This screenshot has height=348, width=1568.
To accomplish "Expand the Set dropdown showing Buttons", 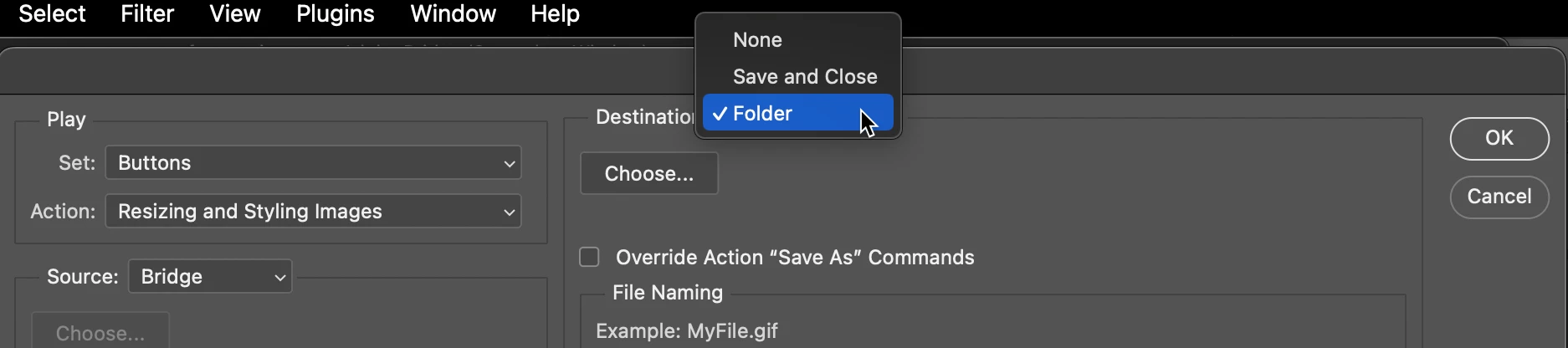I will [313, 163].
